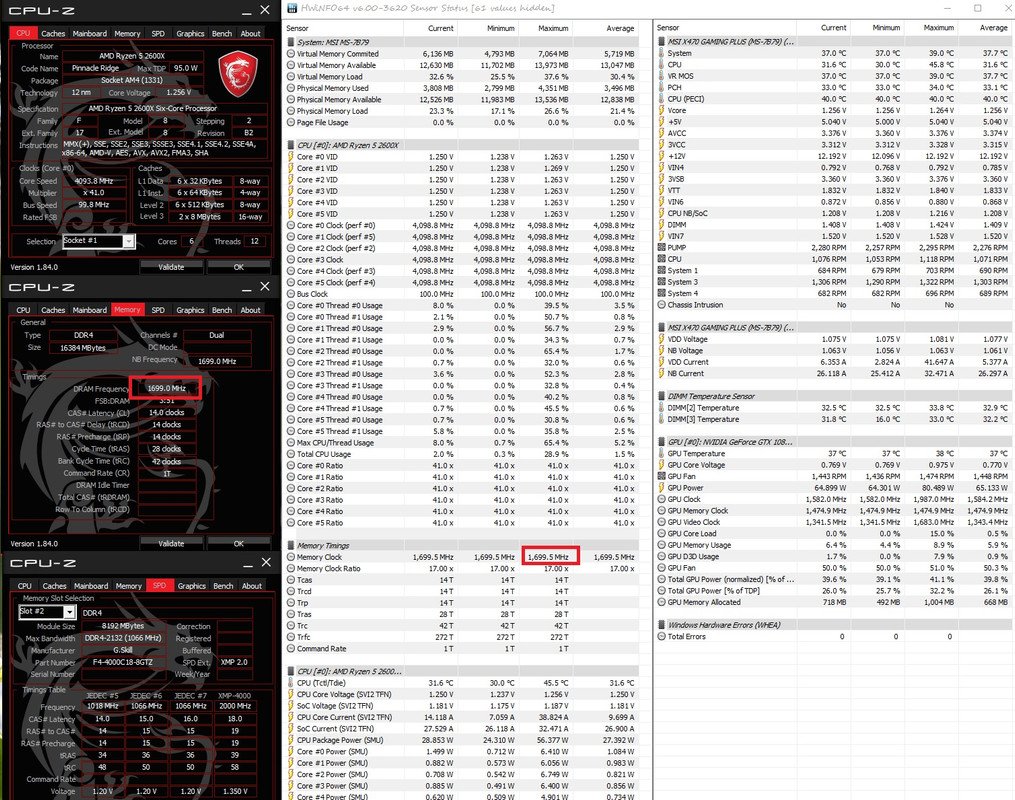The width and height of the screenshot is (1015, 800).
Task: Select the SoC Voltage (SVI2 TFN) row
Action: pos(462,706)
